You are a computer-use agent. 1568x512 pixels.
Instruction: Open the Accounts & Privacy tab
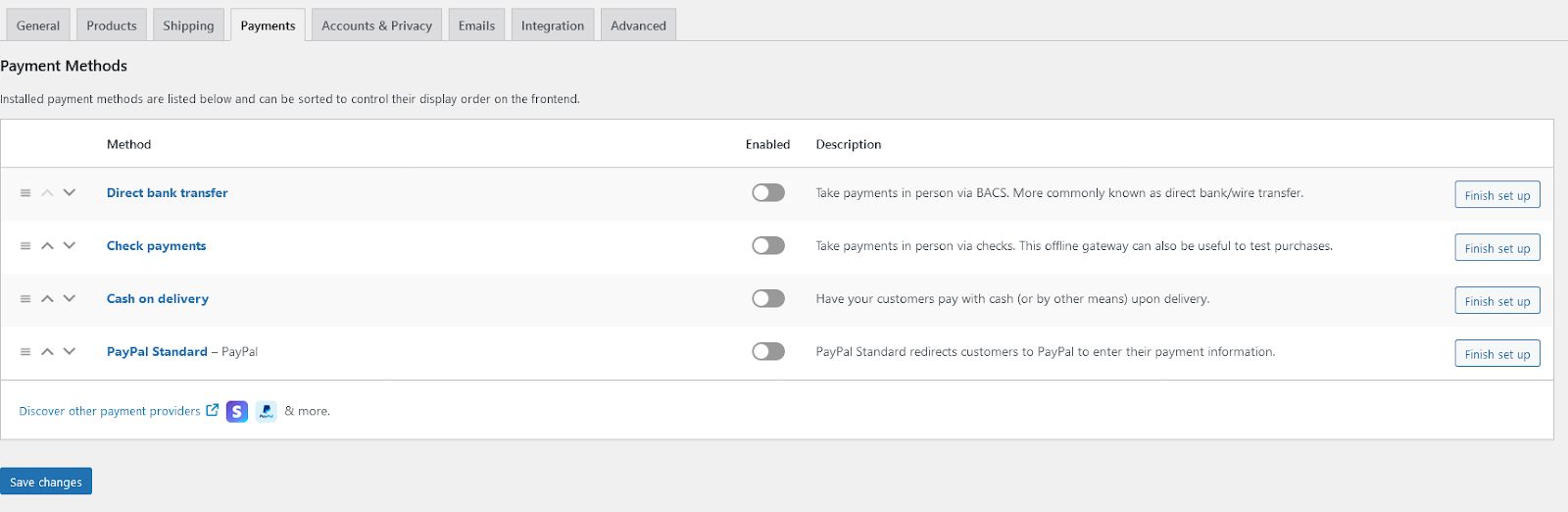376,26
